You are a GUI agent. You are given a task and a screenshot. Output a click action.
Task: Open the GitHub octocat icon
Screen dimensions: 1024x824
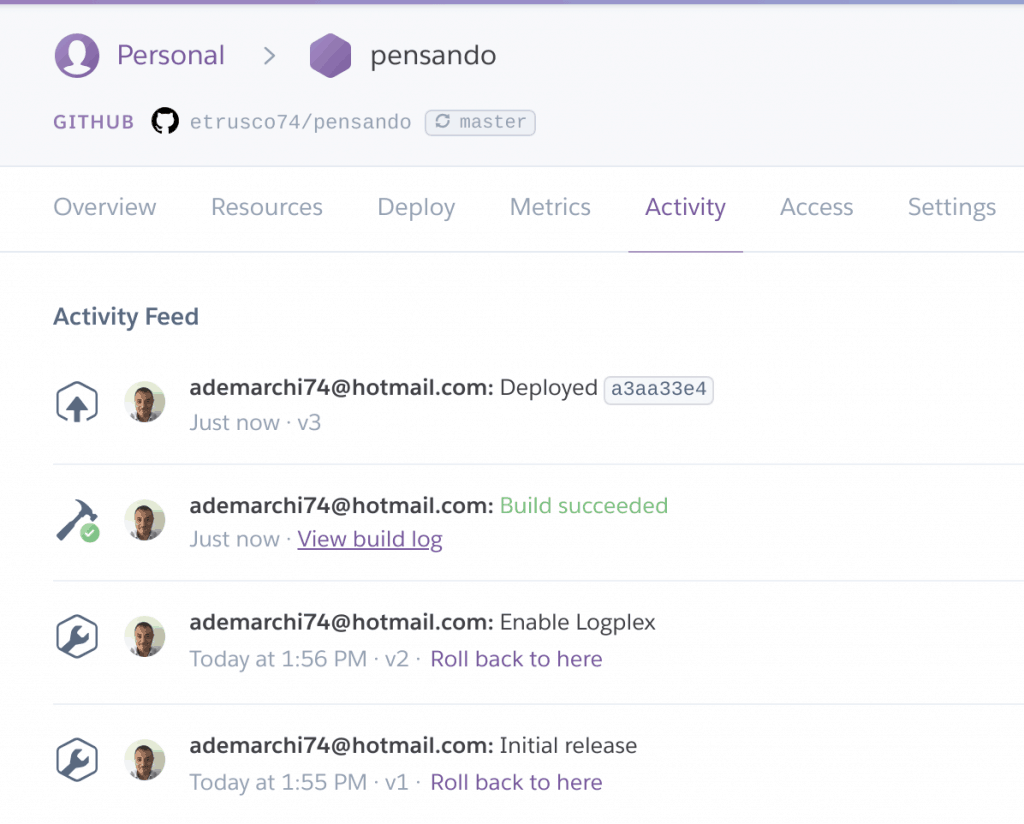pos(165,121)
